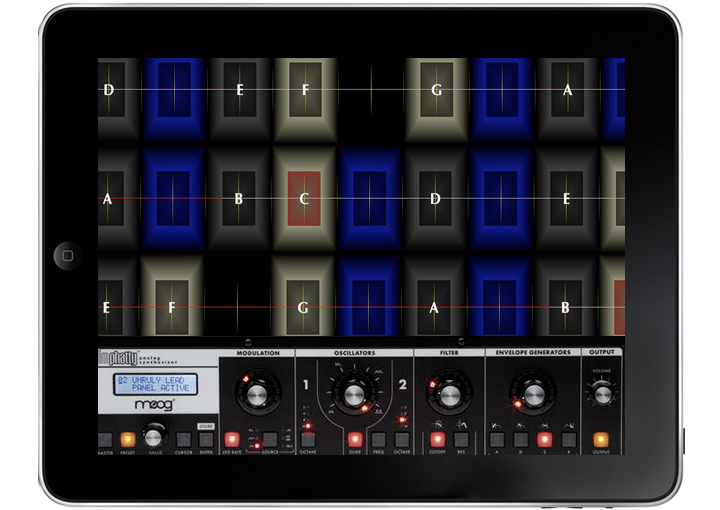Tap the modulation Source button

(x=270, y=440)
